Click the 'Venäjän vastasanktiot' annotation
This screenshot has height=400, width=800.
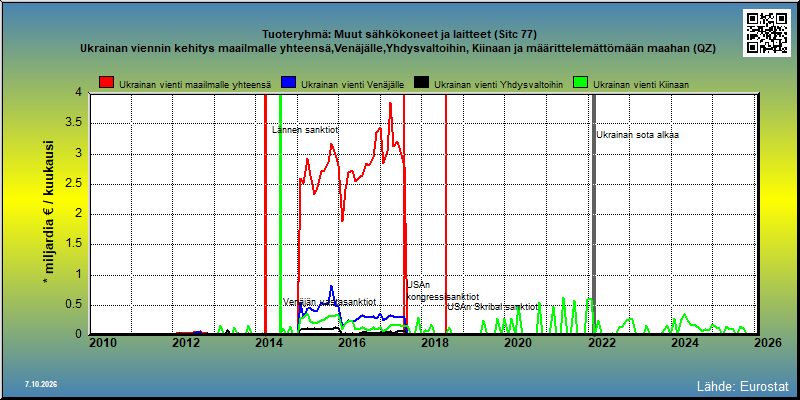click(x=330, y=302)
